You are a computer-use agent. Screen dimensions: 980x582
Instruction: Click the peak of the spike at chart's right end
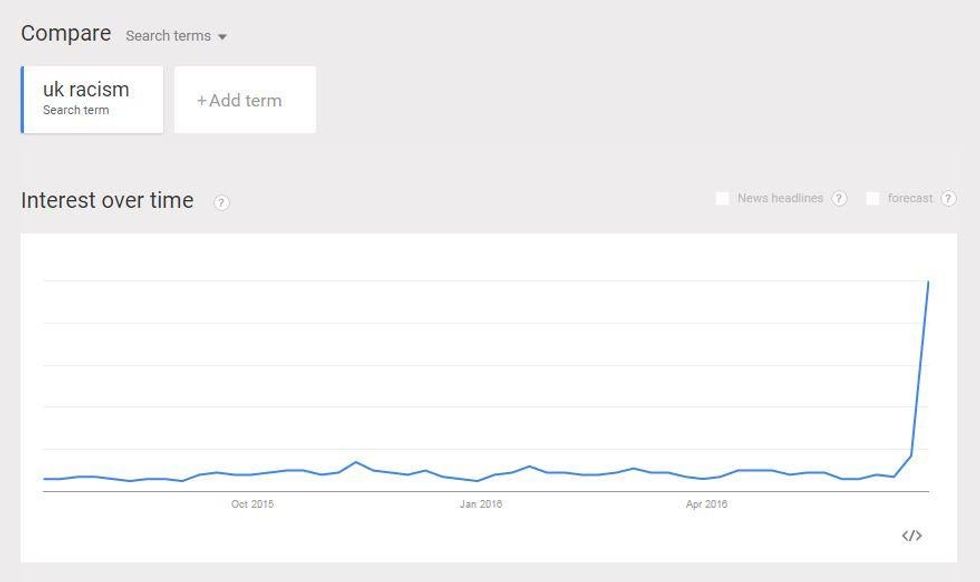tap(929, 282)
